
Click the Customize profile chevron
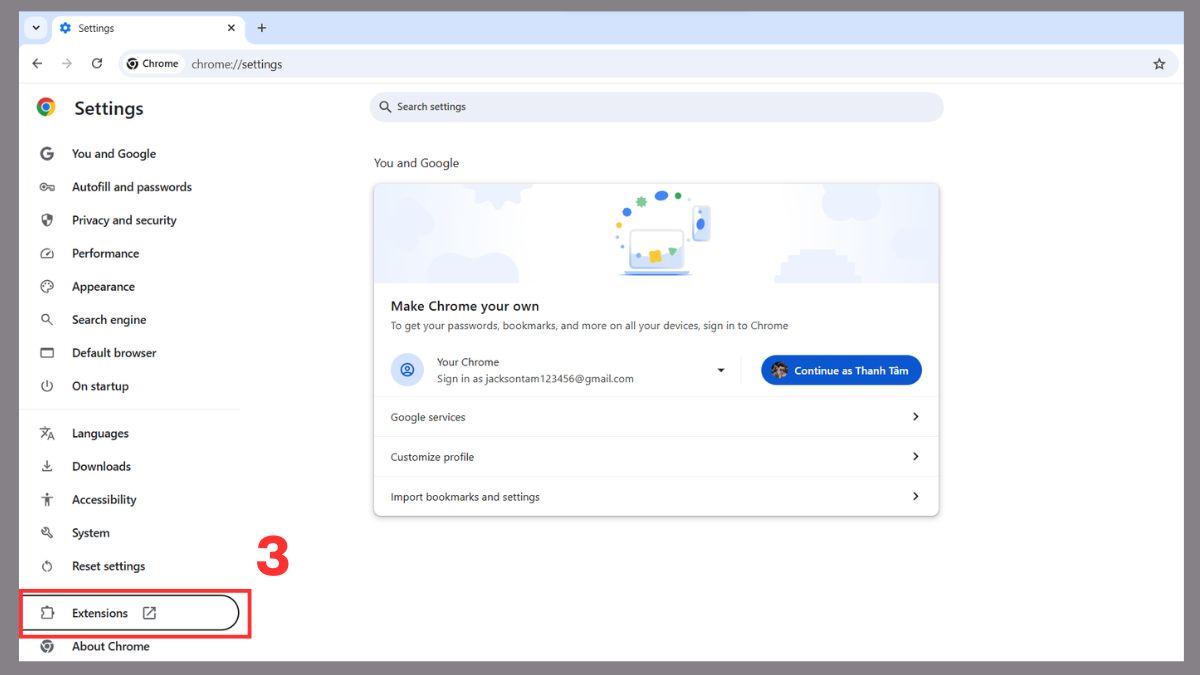click(915, 457)
